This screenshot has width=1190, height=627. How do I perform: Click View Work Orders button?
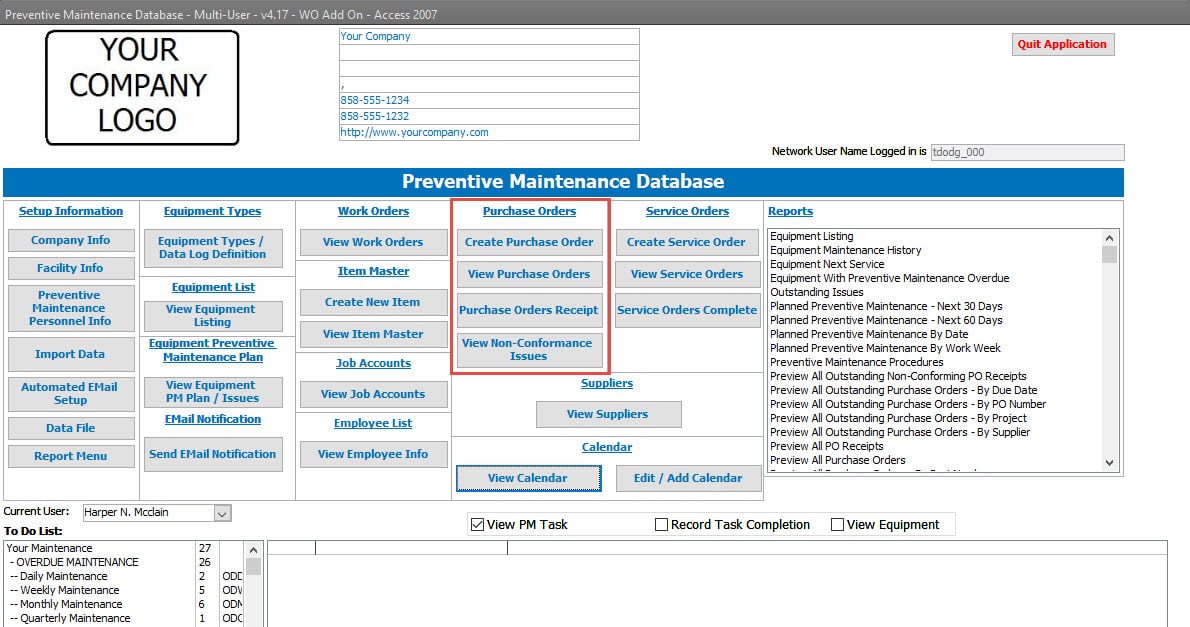point(373,242)
